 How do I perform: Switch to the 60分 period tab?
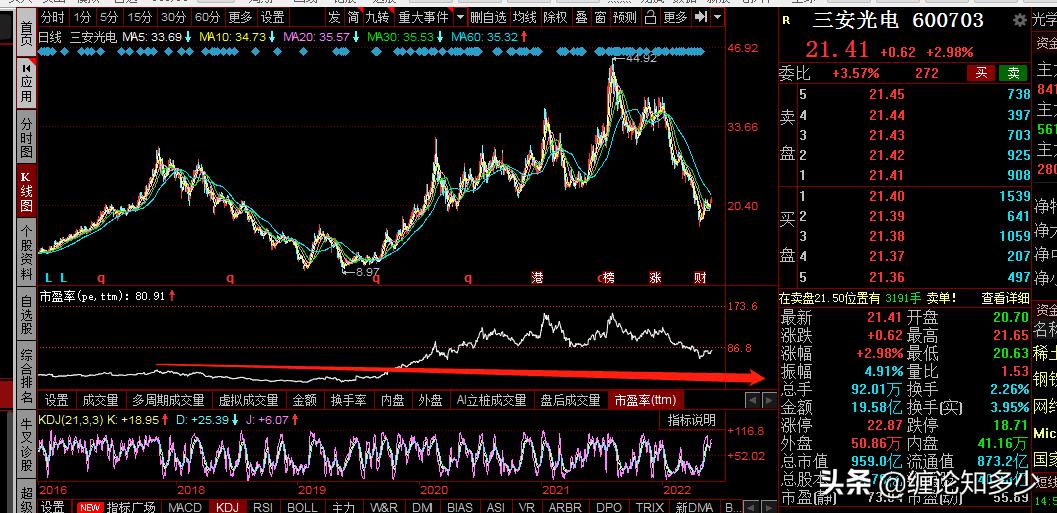tap(207, 17)
